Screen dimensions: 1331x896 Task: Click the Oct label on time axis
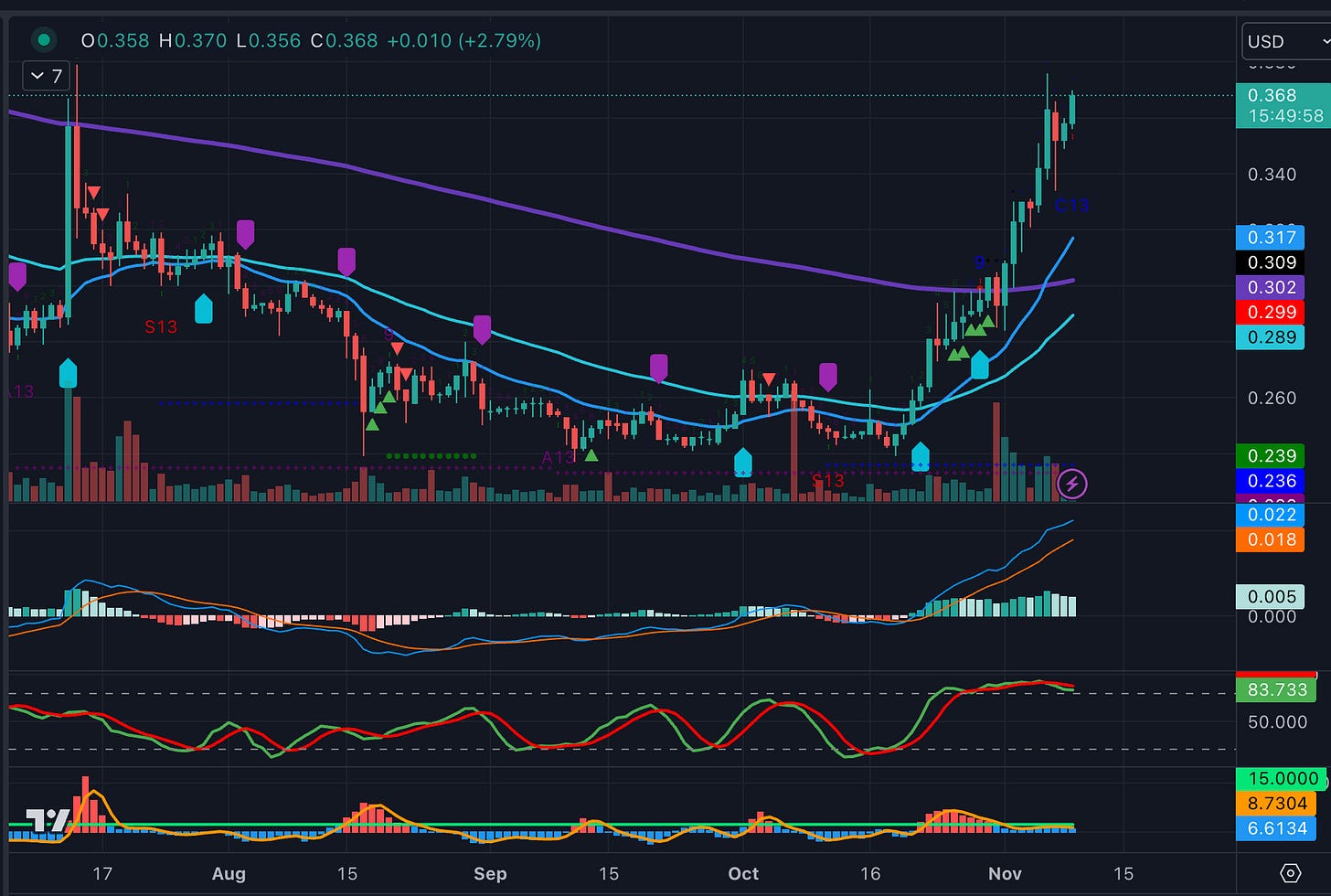pyautogui.click(x=743, y=873)
